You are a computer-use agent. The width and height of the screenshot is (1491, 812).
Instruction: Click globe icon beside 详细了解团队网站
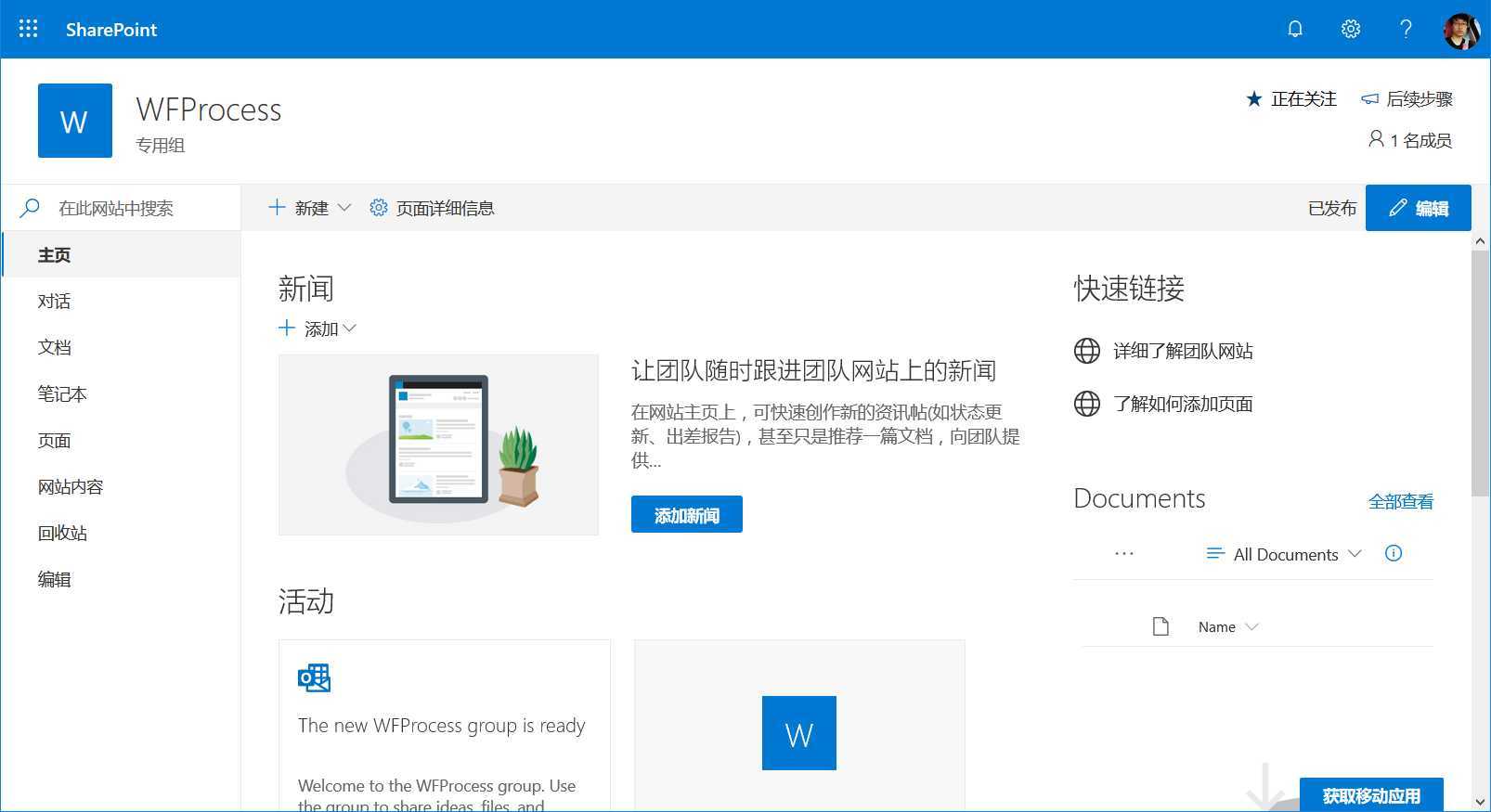pos(1087,351)
